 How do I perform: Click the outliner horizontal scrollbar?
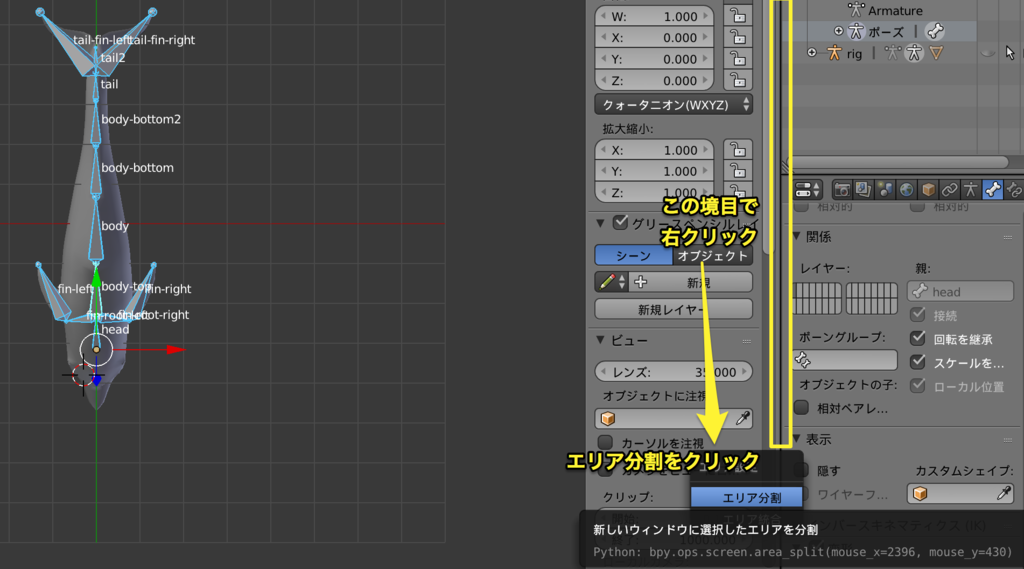click(x=900, y=161)
